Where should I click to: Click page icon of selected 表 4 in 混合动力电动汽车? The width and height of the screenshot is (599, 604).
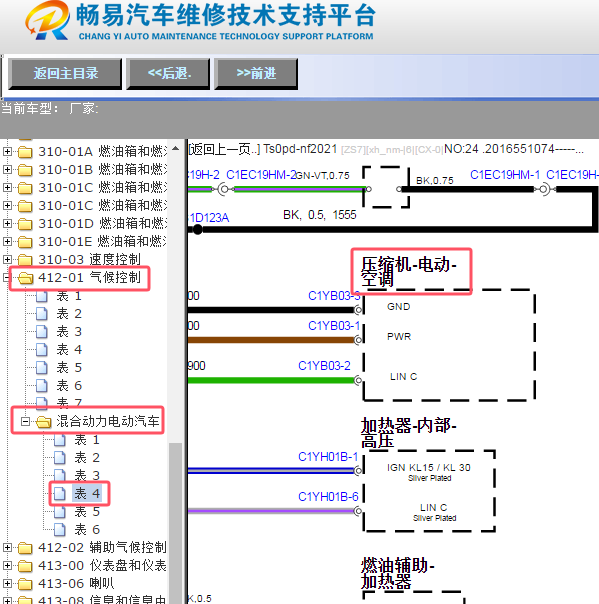coord(60,493)
